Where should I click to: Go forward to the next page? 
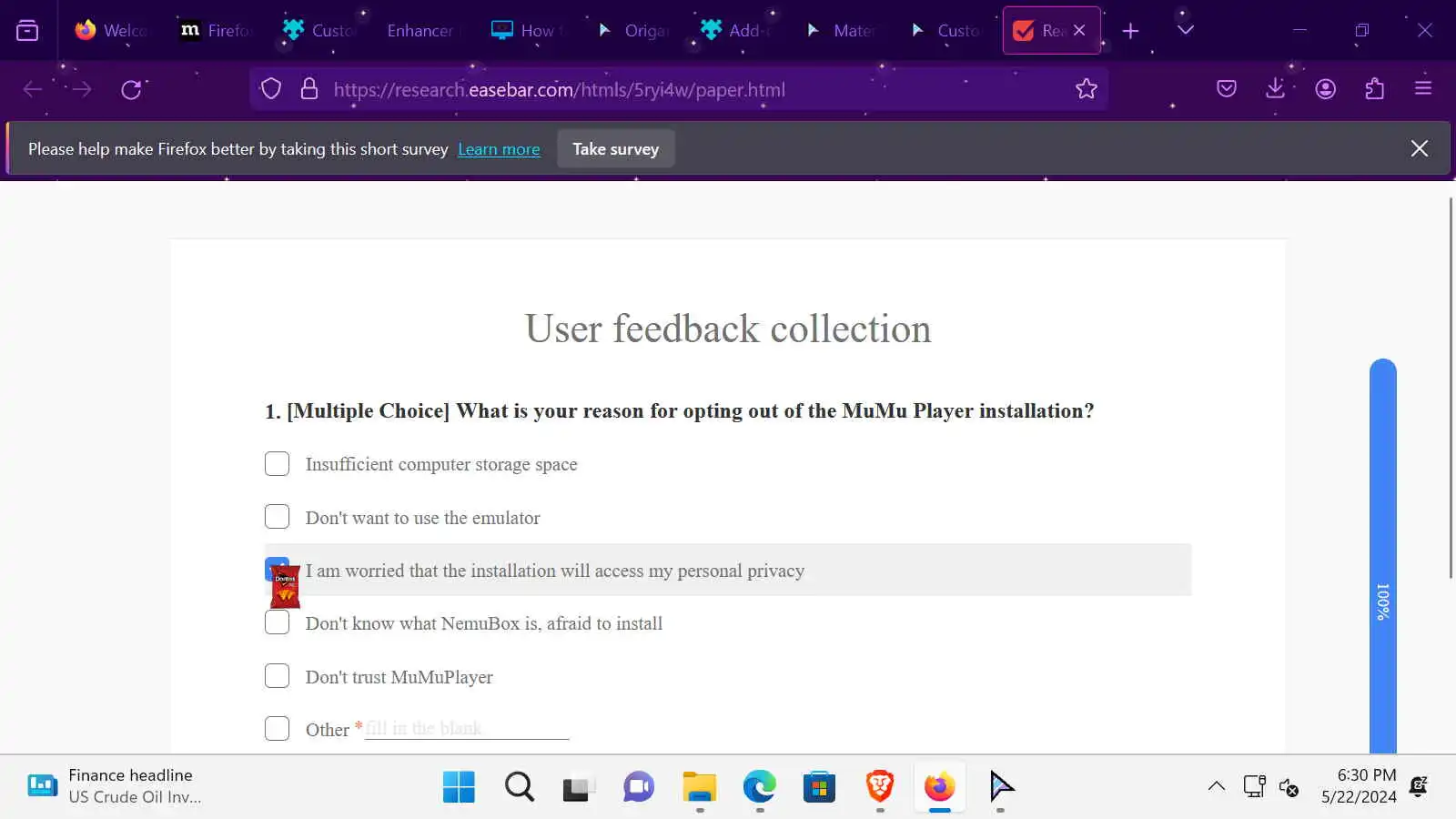82,89
